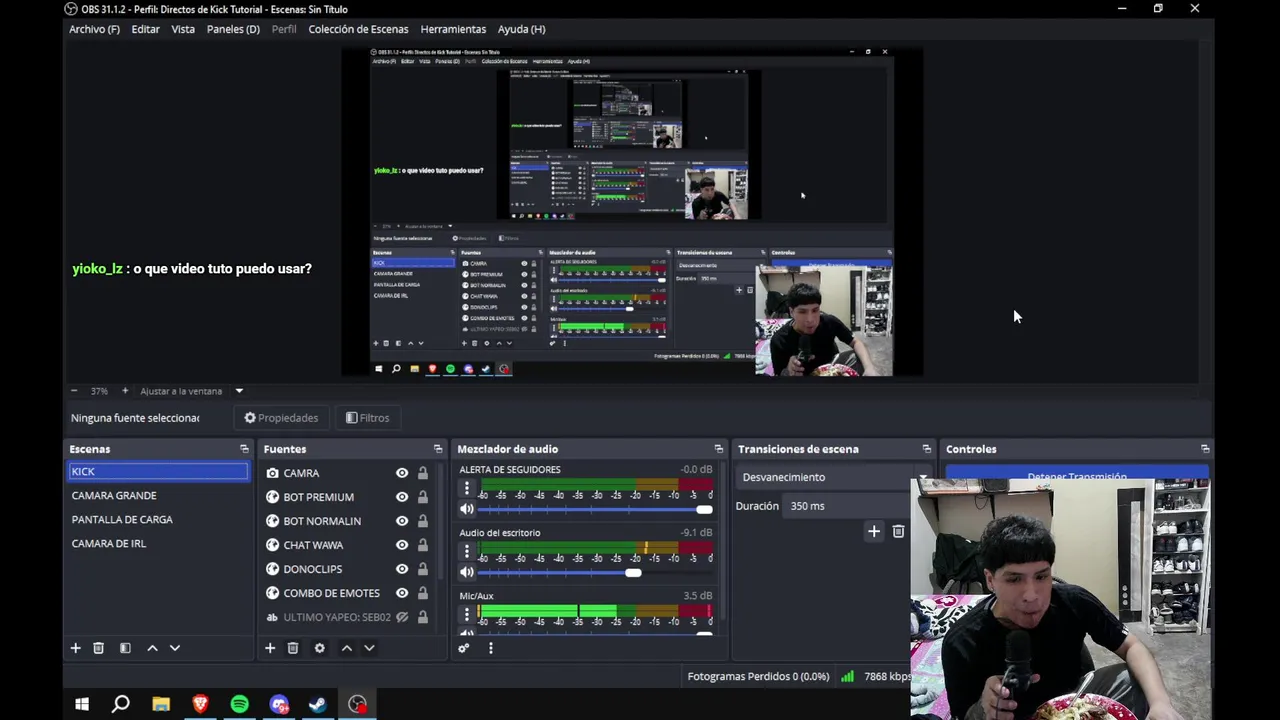Pop out the Escenas dock panel
The height and width of the screenshot is (720, 1280).
pyautogui.click(x=244, y=449)
